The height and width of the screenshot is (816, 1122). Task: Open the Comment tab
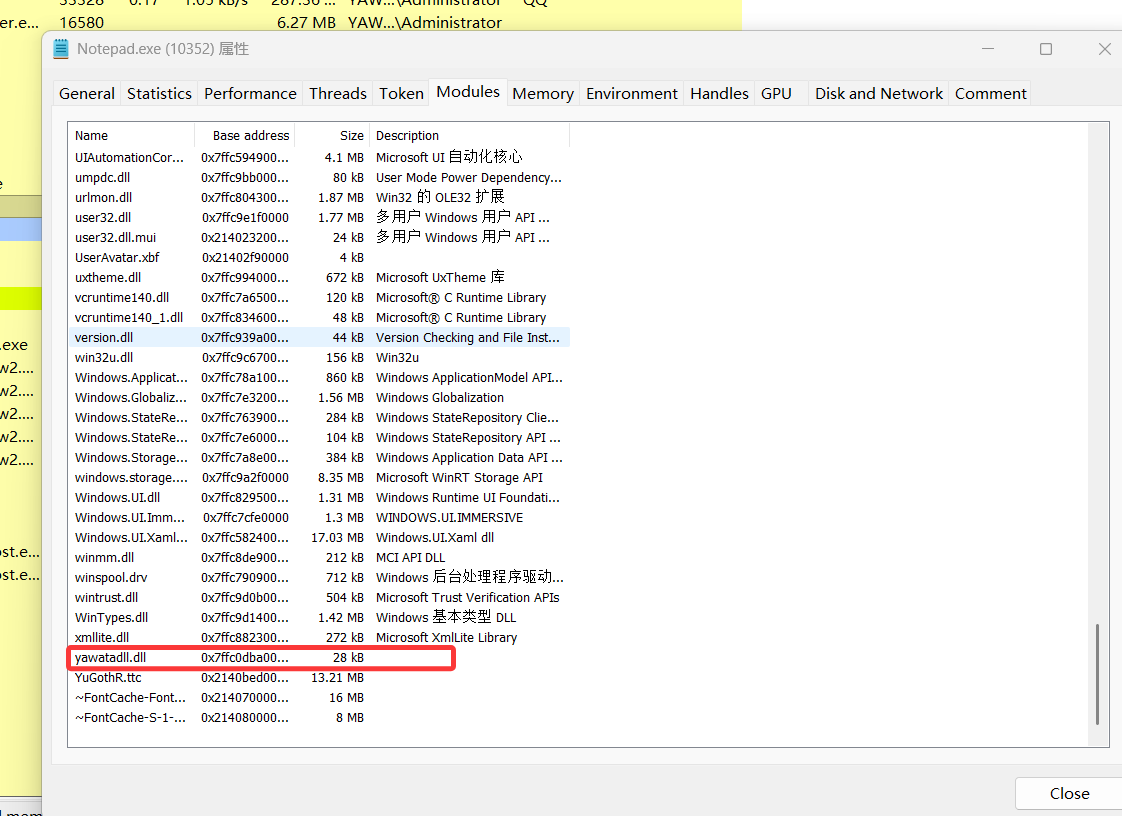coord(990,94)
